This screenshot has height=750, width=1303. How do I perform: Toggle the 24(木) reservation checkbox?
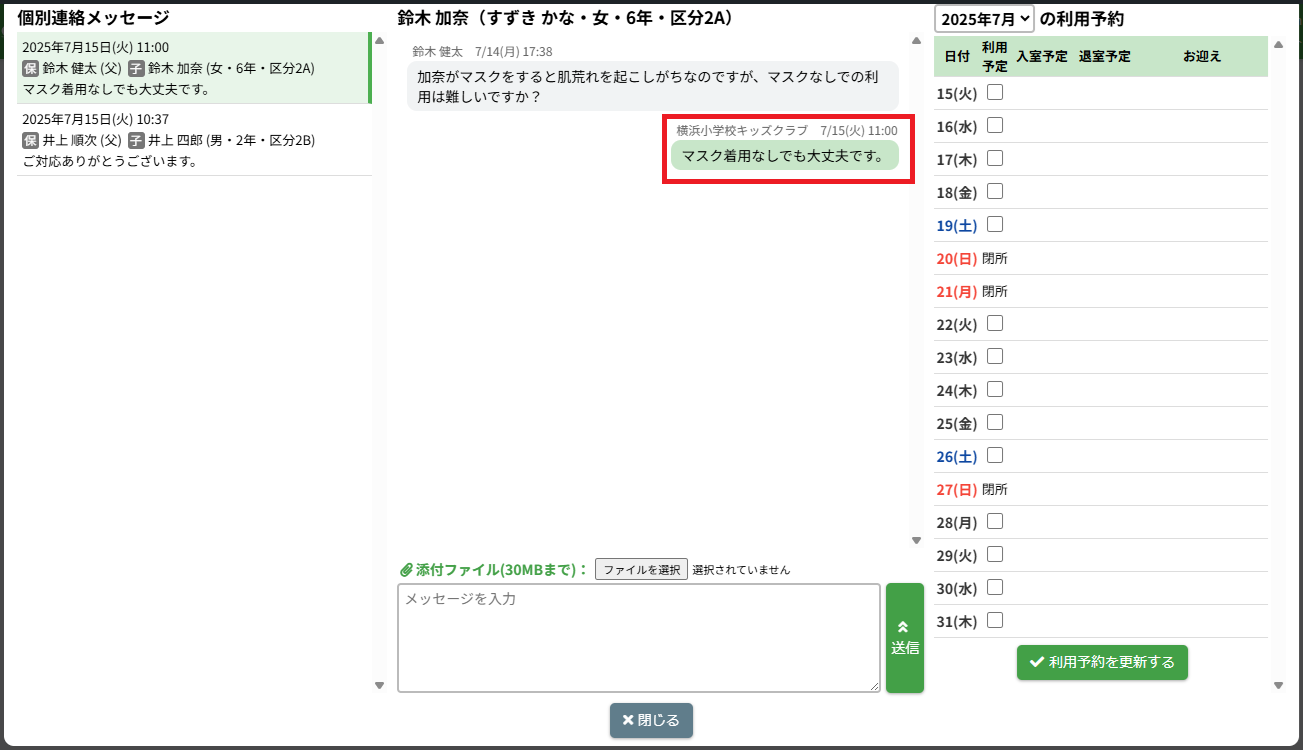(995, 390)
